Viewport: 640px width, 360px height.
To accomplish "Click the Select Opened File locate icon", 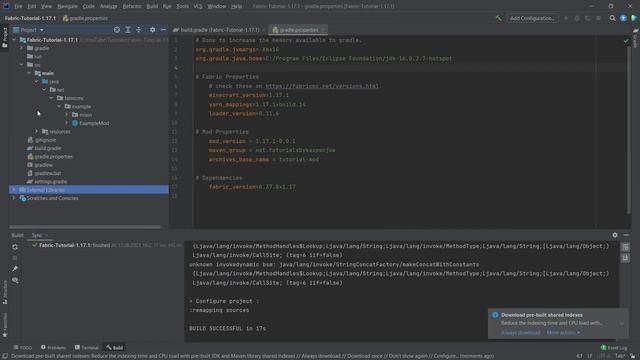I will (117, 30).
